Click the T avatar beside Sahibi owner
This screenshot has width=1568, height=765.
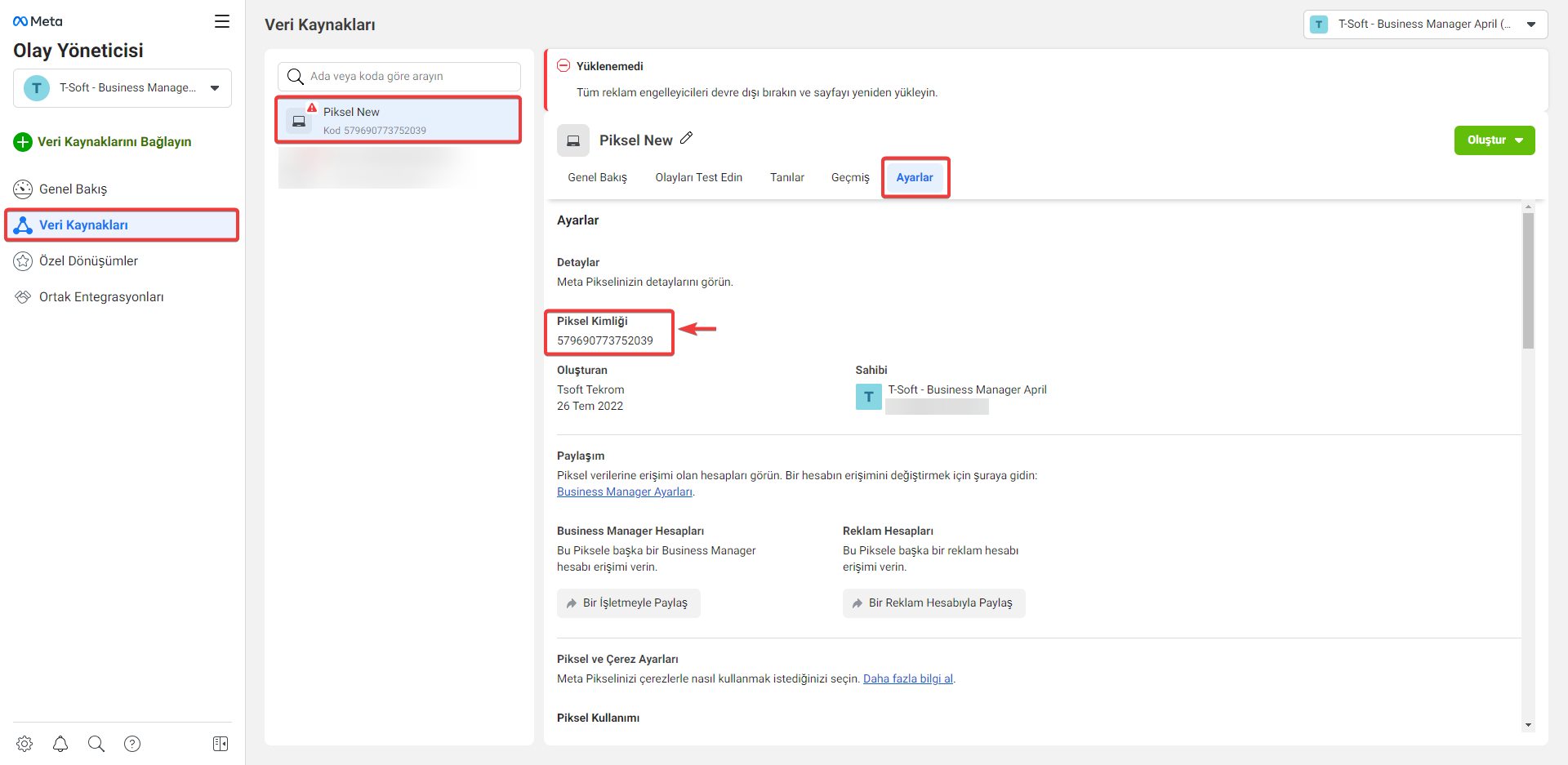tap(869, 397)
